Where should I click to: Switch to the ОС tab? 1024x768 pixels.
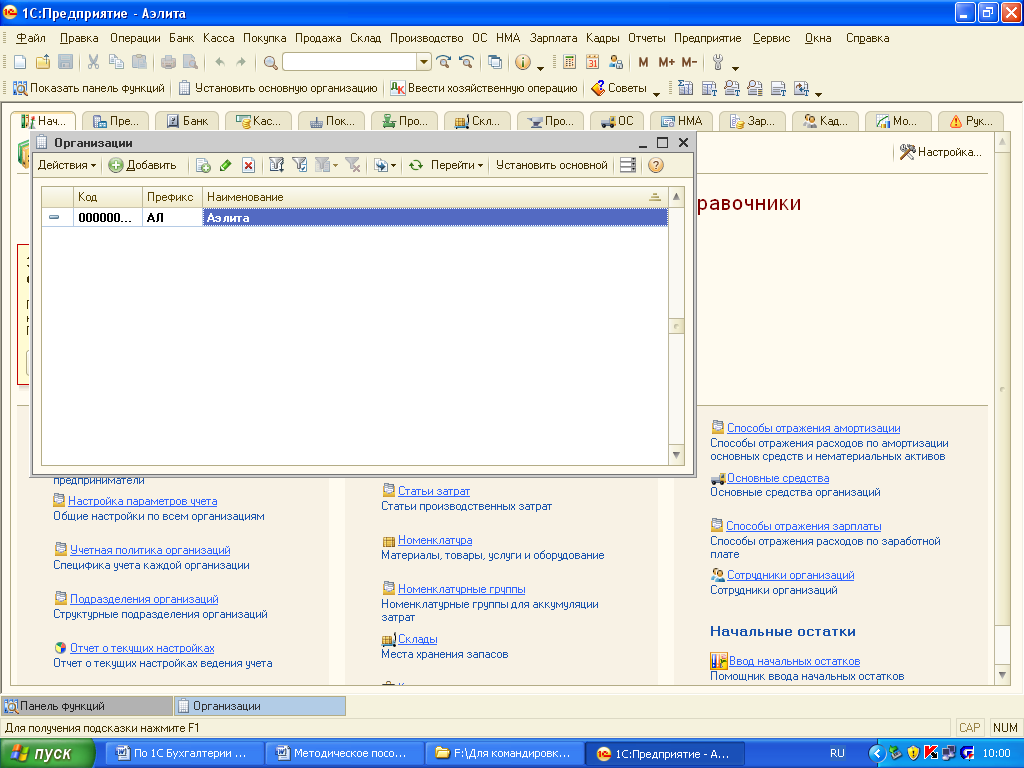tap(617, 121)
